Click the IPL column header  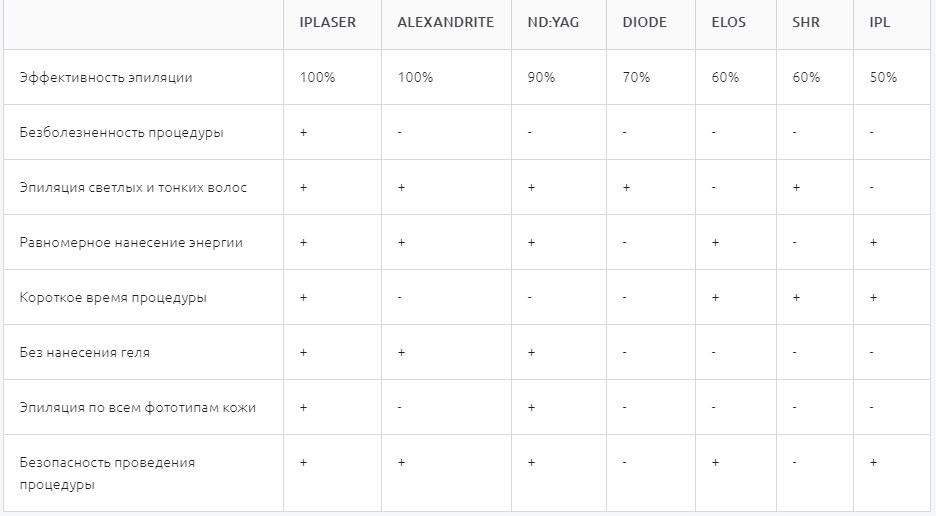tap(880, 23)
